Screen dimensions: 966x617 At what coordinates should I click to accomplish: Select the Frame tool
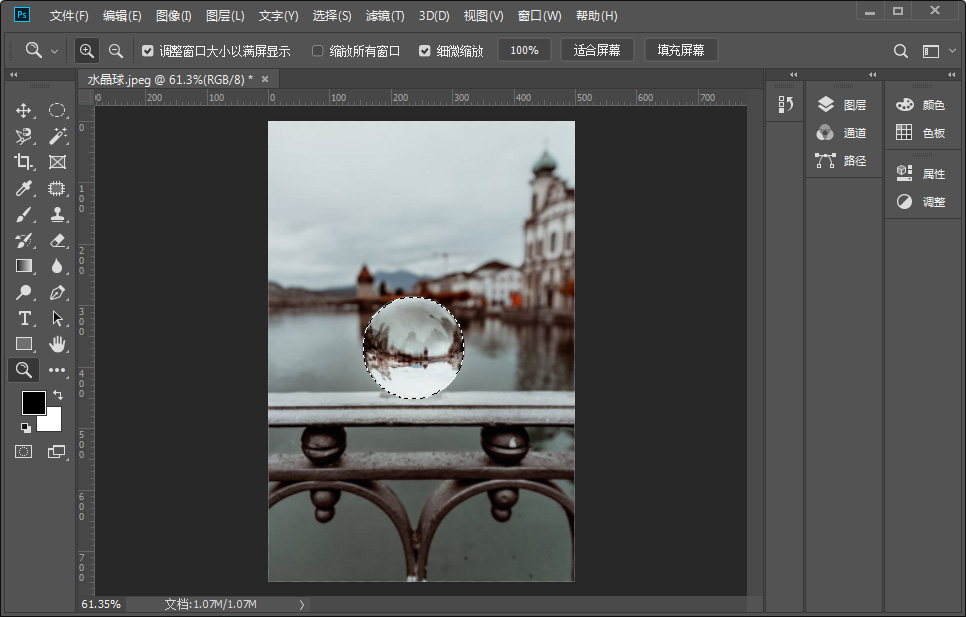57,162
